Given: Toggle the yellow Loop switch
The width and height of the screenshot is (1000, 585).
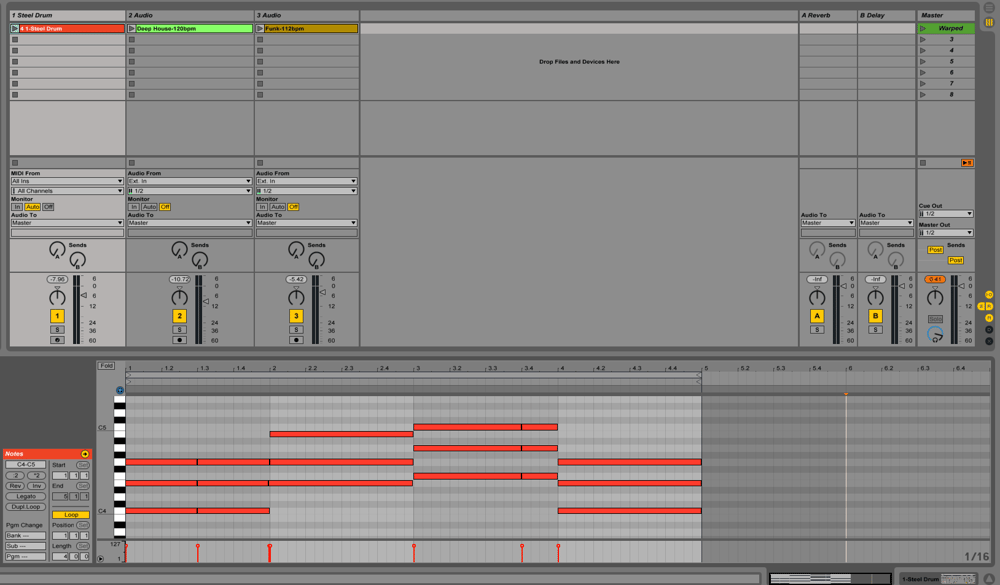Looking at the screenshot, I should (71, 515).
